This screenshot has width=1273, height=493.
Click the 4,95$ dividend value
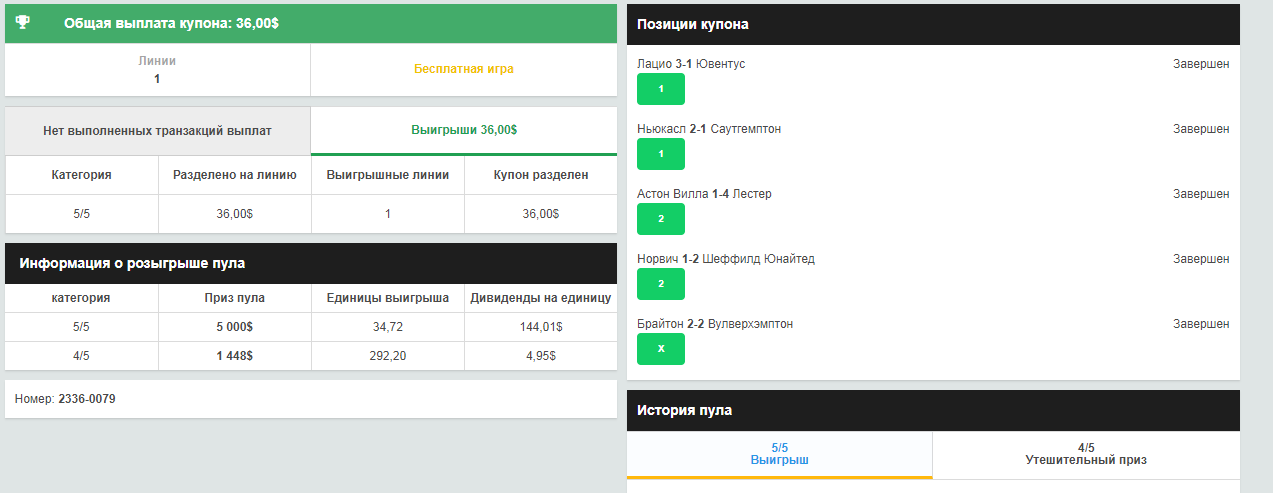541,356
